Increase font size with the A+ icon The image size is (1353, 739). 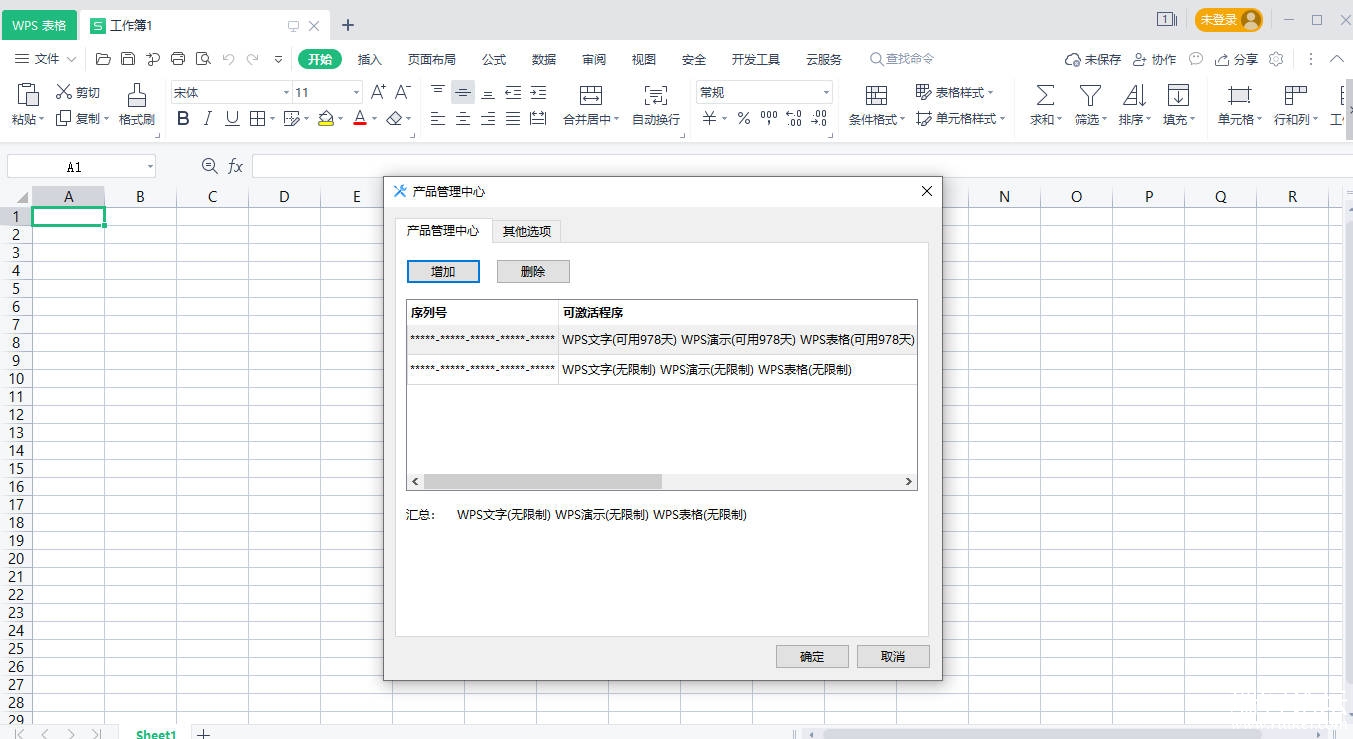point(378,92)
